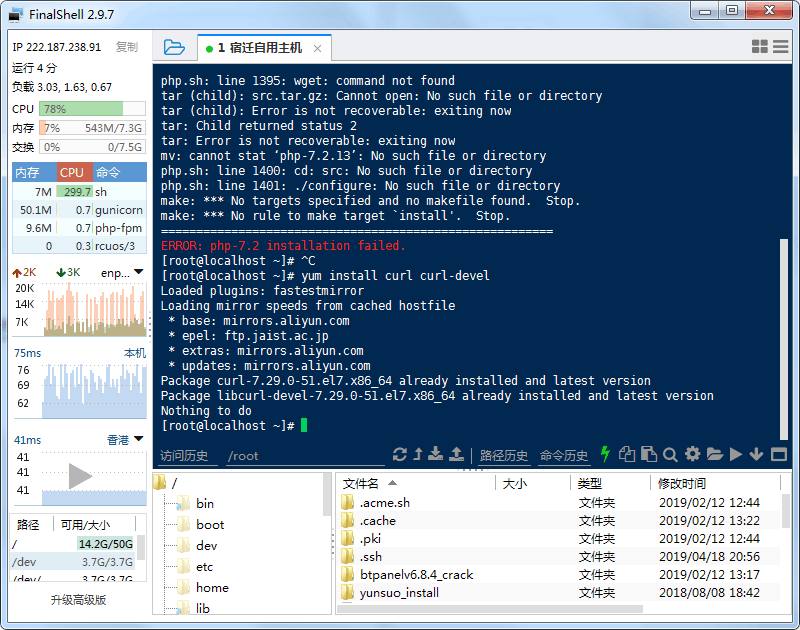Viewport: 800px width, 630px height.
Task: Click 复制 to copy the IP address
Action: click(x=126, y=46)
